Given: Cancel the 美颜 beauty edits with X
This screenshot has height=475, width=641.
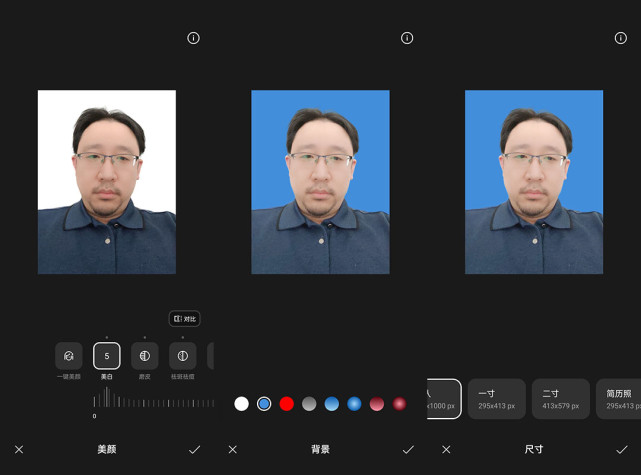Looking at the screenshot, I should [19, 450].
